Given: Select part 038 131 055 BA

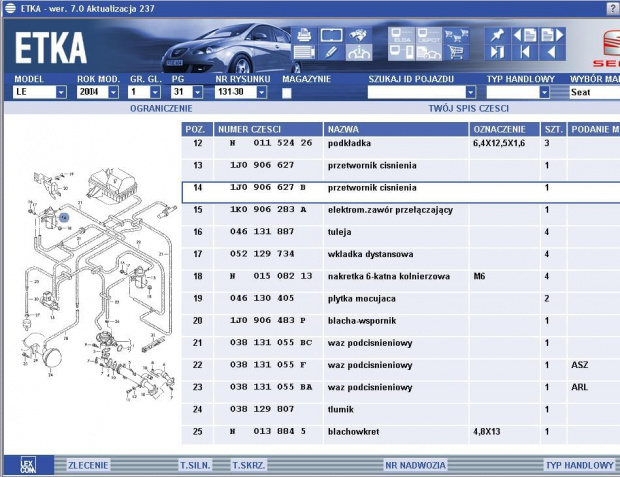Looking at the screenshot, I should [401, 392].
